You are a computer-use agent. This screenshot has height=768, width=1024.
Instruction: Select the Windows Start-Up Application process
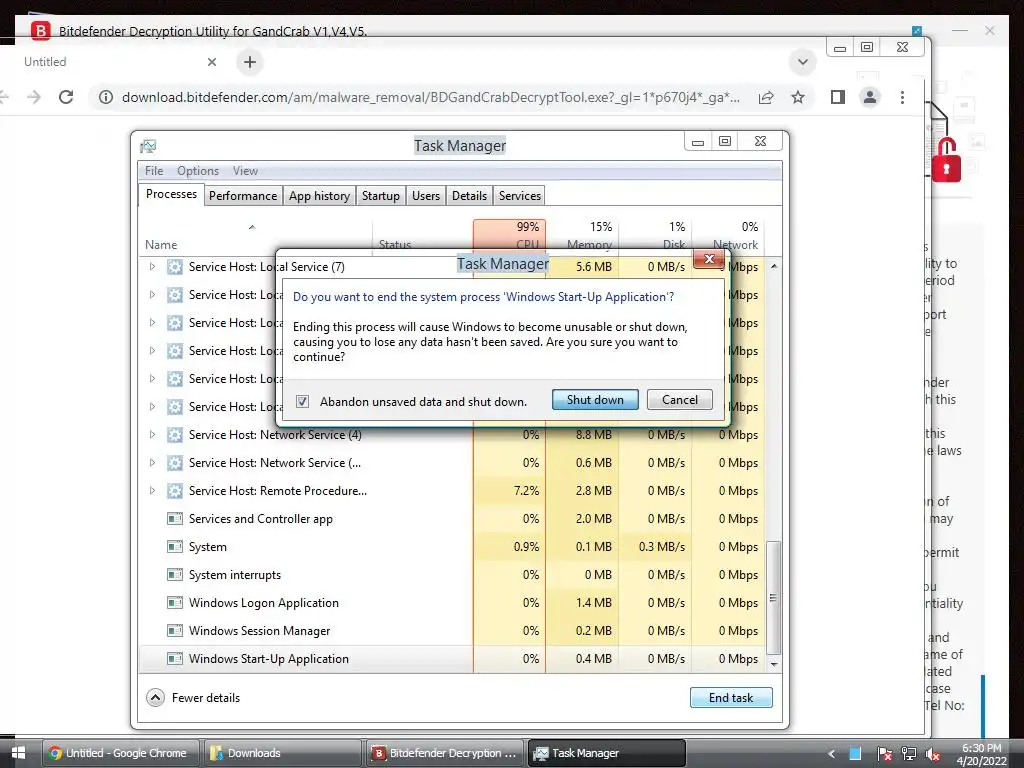tap(452, 659)
